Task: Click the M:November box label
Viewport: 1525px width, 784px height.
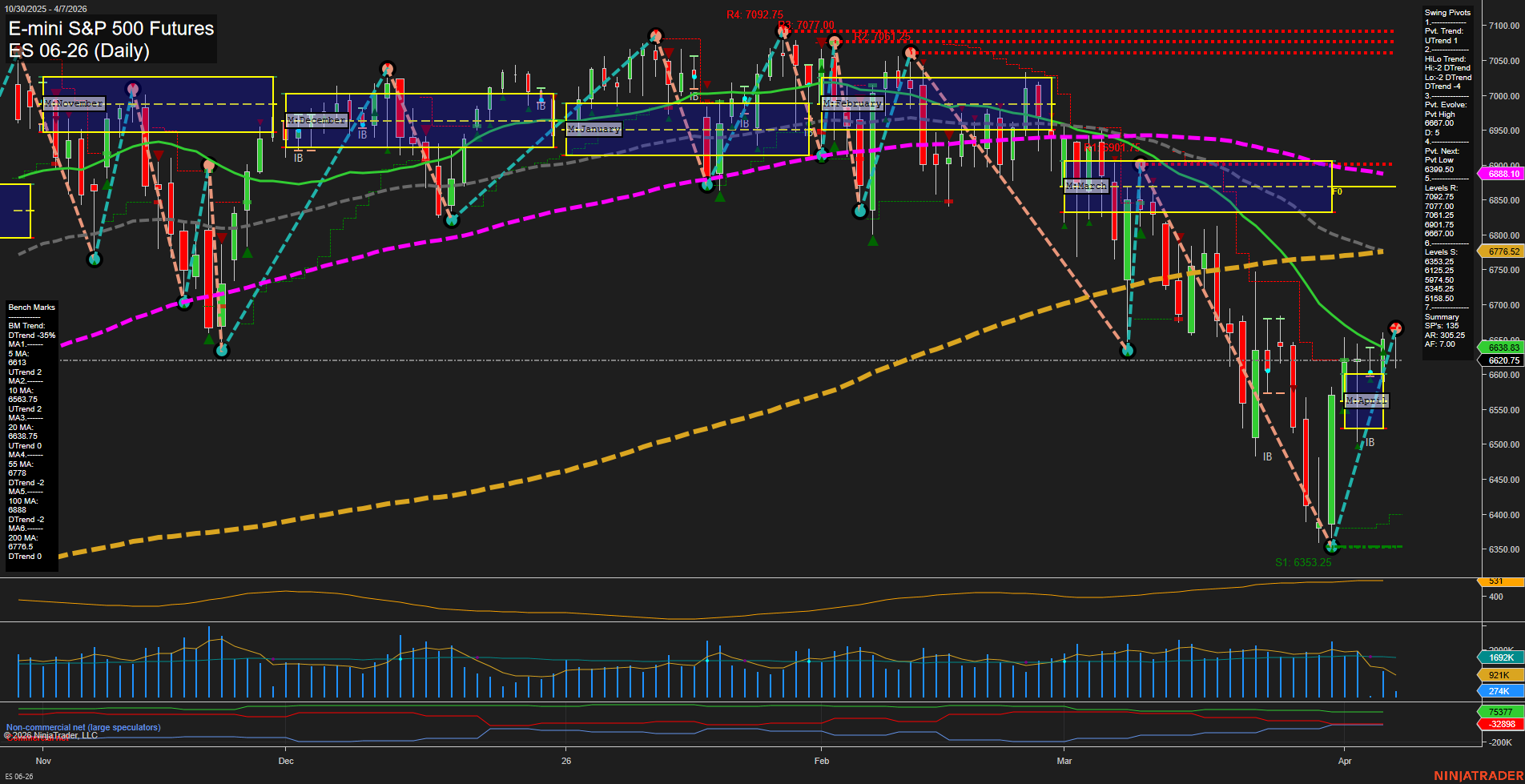Action: pyautogui.click(x=74, y=103)
